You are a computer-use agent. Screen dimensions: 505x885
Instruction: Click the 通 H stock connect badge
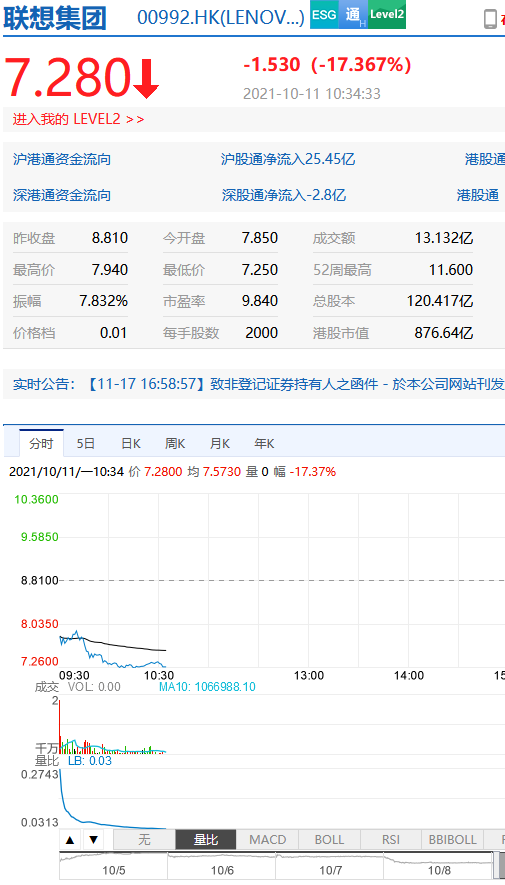click(353, 15)
